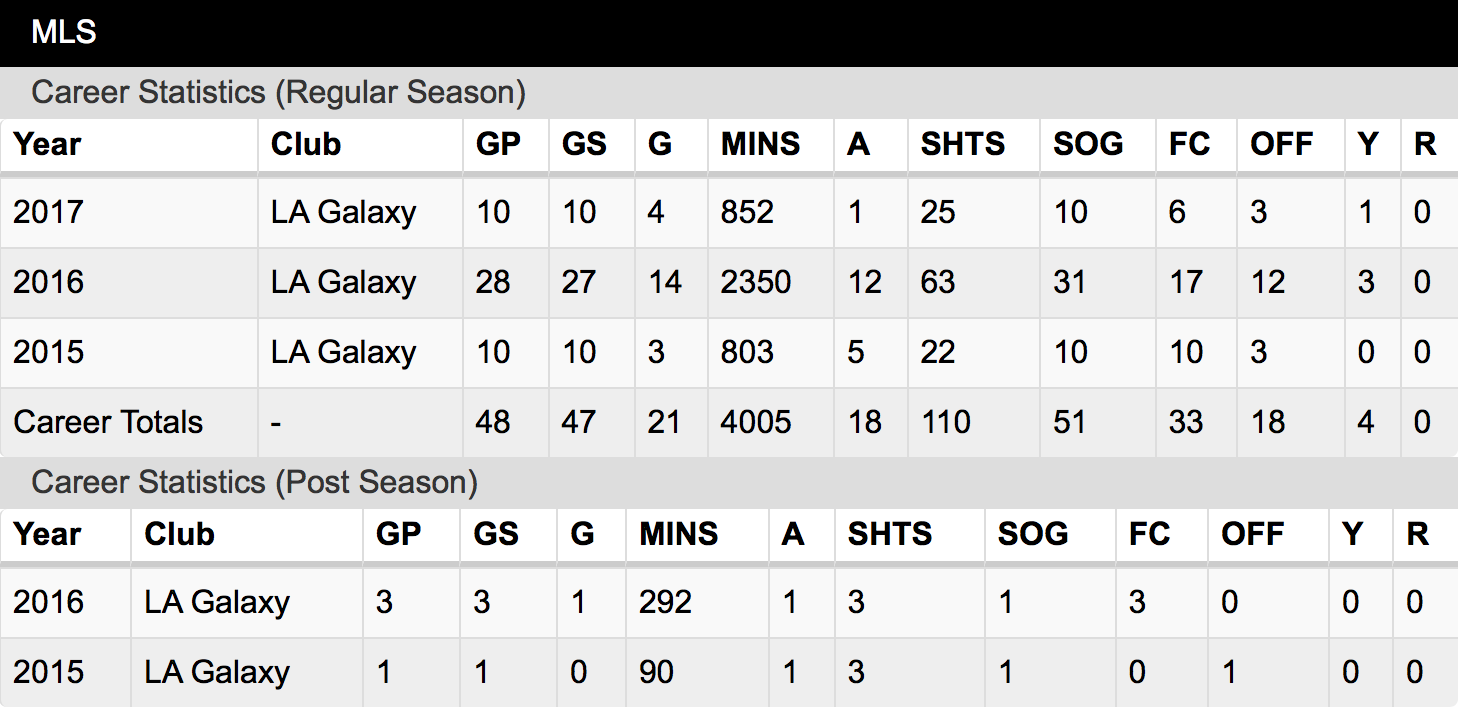This screenshot has height=710, width=1458.
Task: Select the Post Season Career Statistics heading
Action: tap(255, 482)
